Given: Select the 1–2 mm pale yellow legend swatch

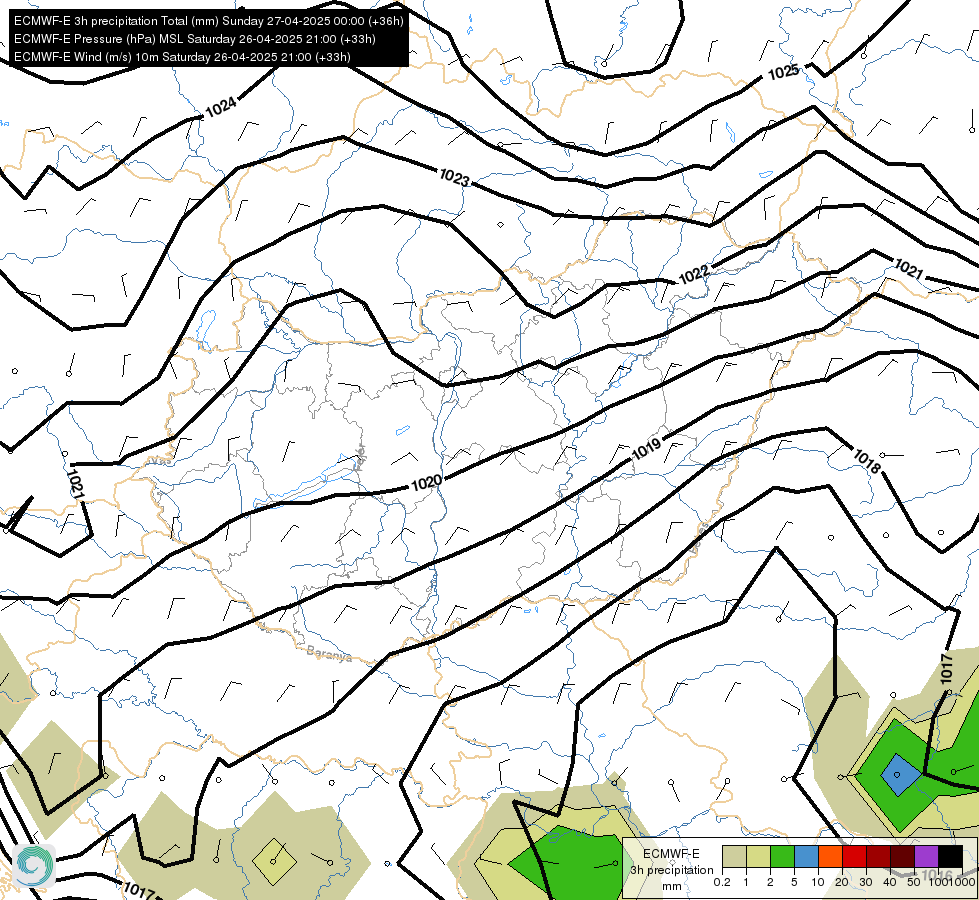Looking at the screenshot, I should [x=758, y=856].
